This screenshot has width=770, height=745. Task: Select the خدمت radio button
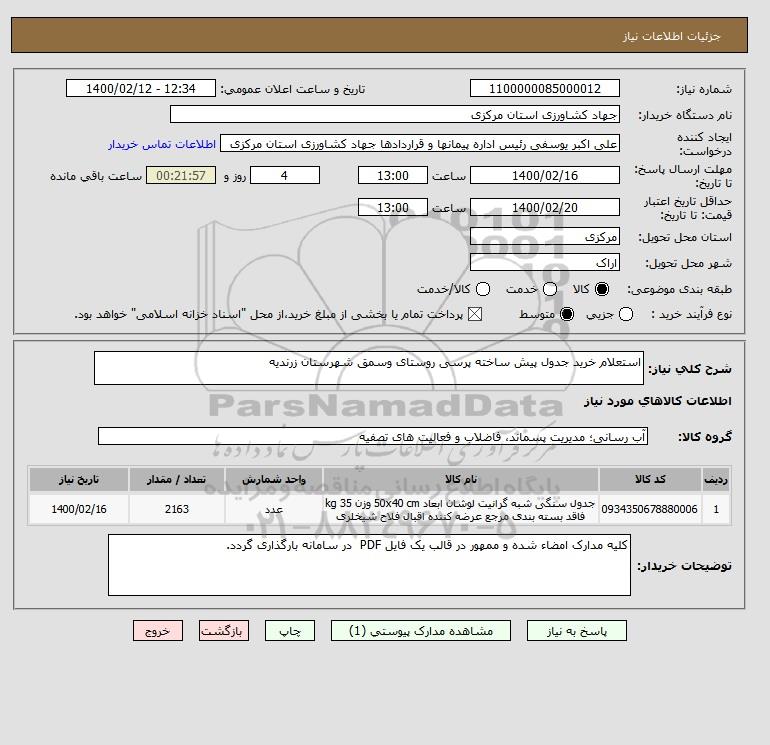[550, 289]
